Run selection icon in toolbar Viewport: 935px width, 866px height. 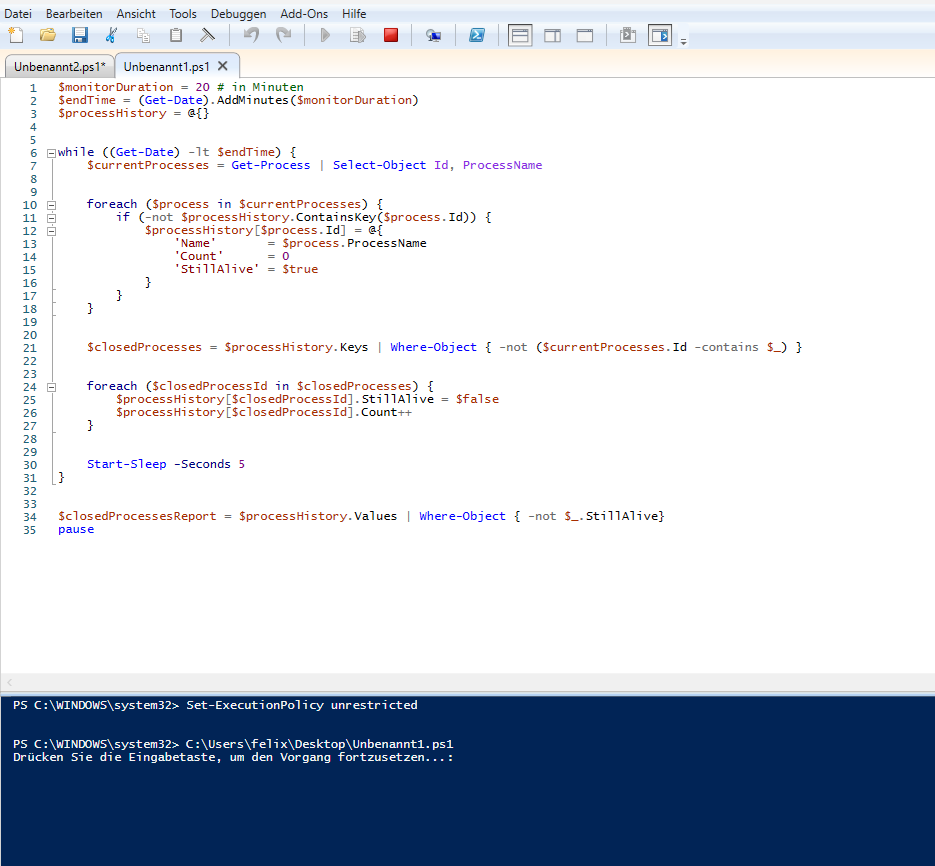357,35
